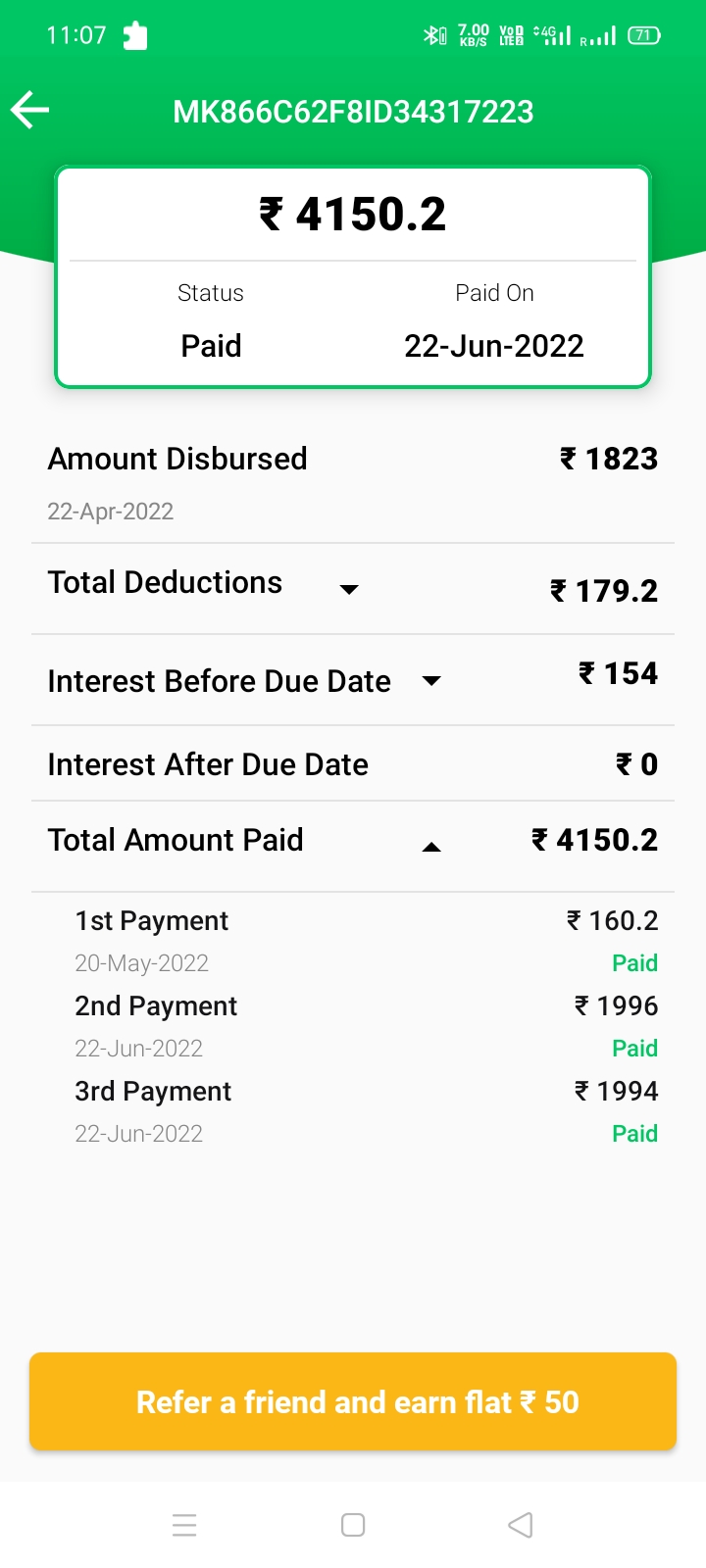706x1568 pixels.
Task: Tap the Android recent apps menu icon
Action: [184, 1525]
